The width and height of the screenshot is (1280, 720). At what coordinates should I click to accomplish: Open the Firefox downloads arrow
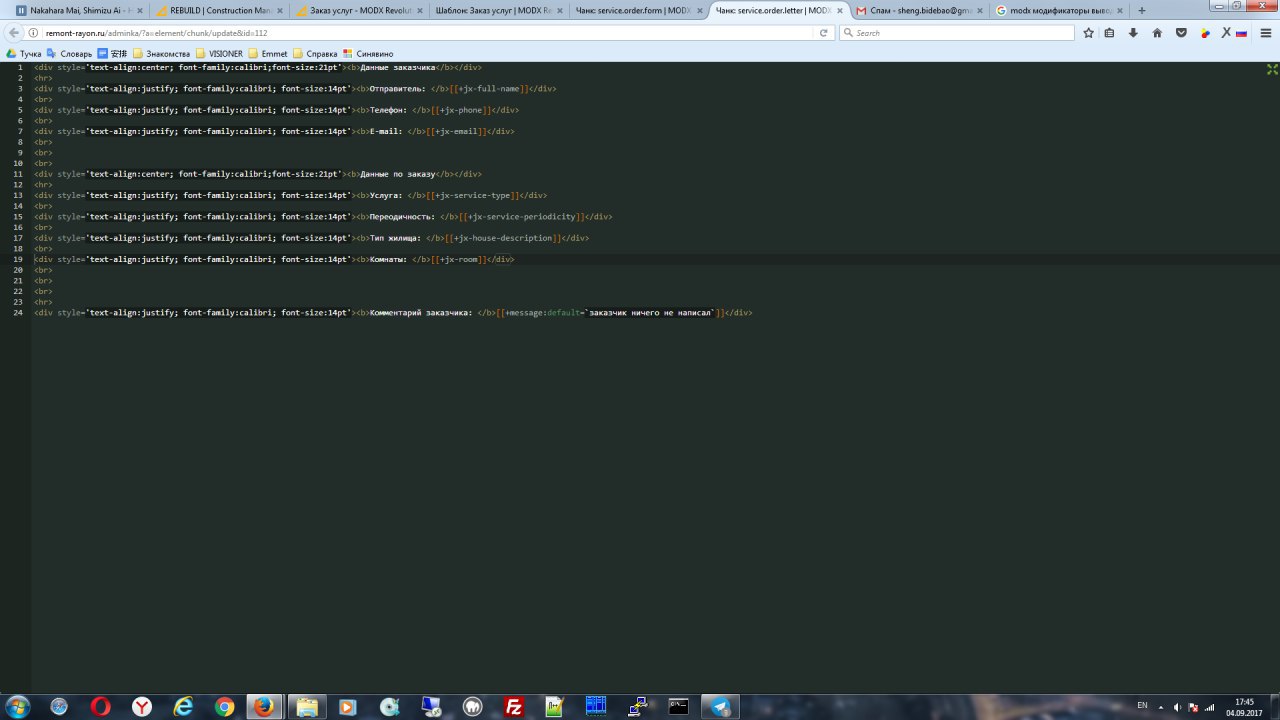point(1133,33)
